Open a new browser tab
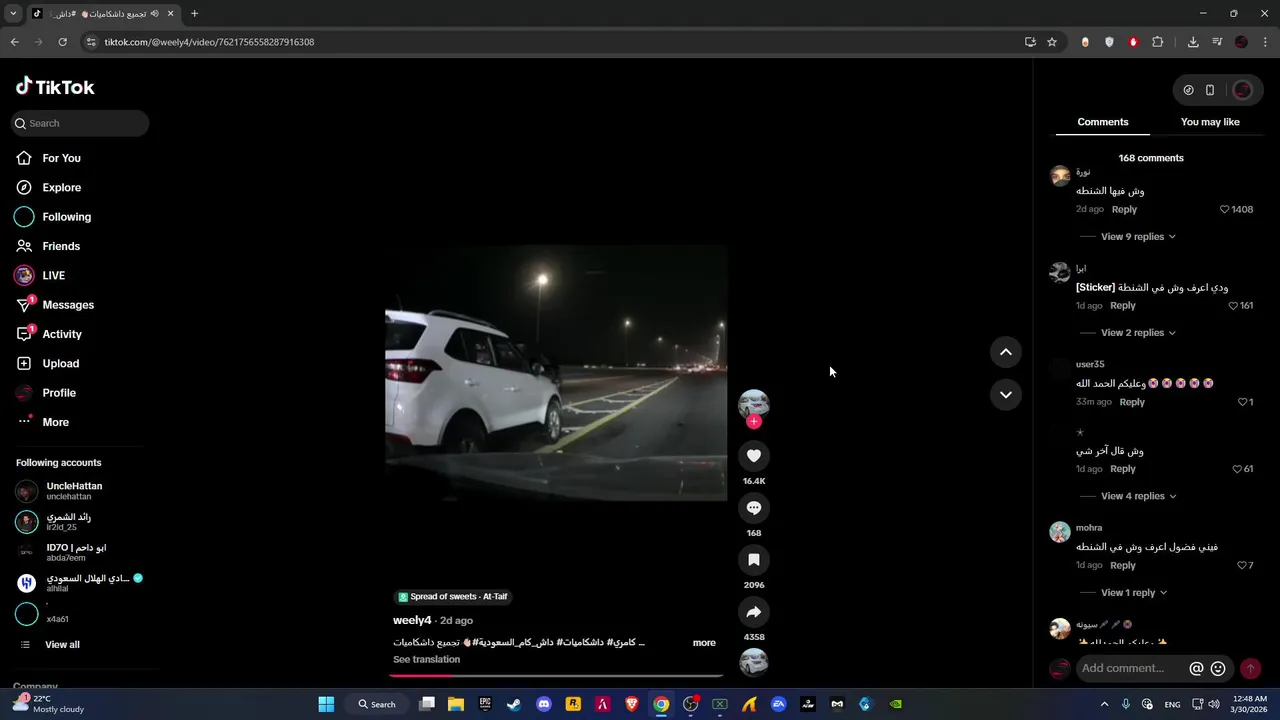1280x720 pixels. (194, 14)
